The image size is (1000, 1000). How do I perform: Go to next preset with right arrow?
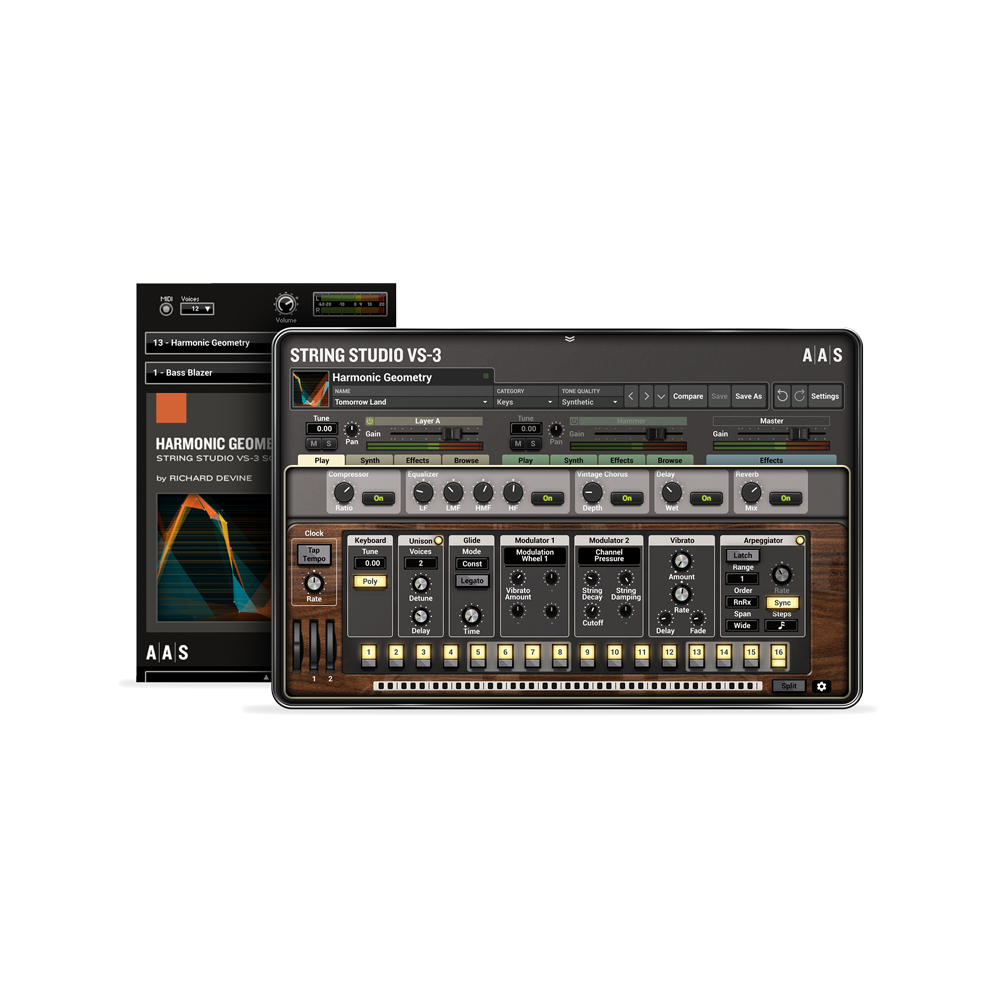tap(646, 396)
